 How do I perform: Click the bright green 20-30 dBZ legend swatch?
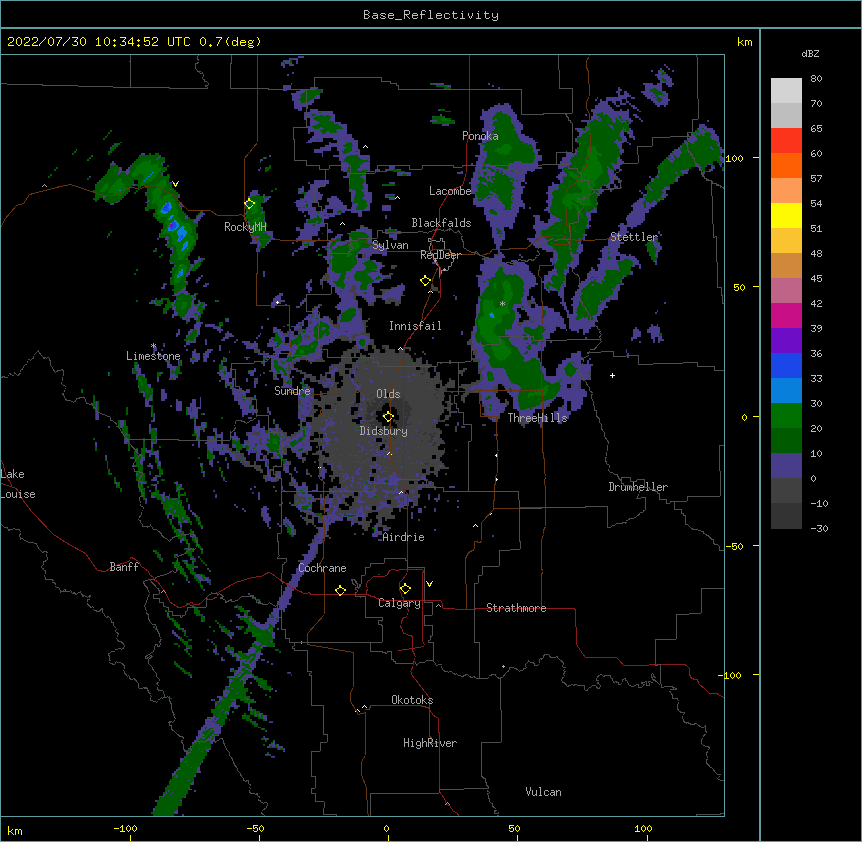[786, 416]
